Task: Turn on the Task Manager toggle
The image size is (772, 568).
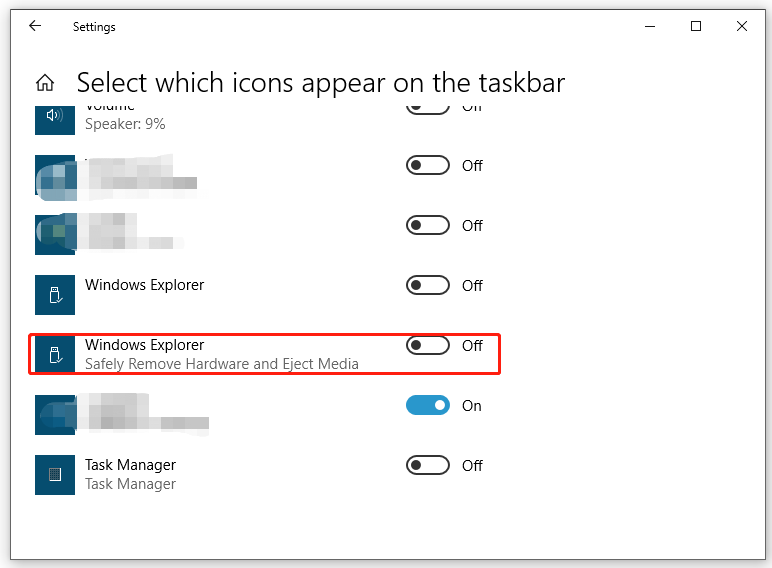Action: coord(427,465)
